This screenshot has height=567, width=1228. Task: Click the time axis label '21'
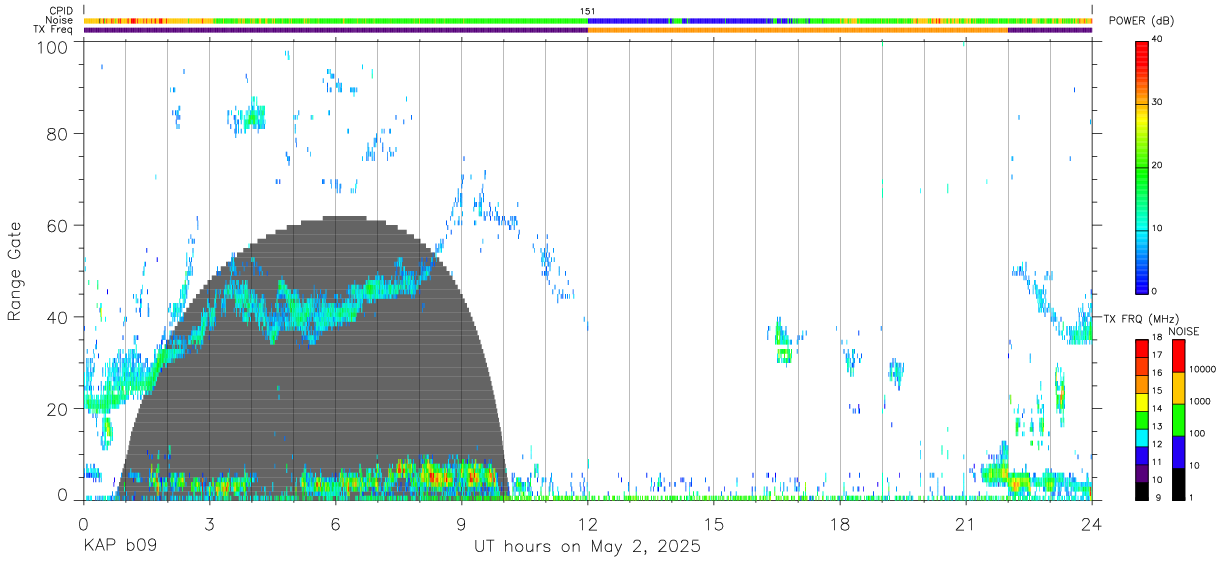point(966,524)
